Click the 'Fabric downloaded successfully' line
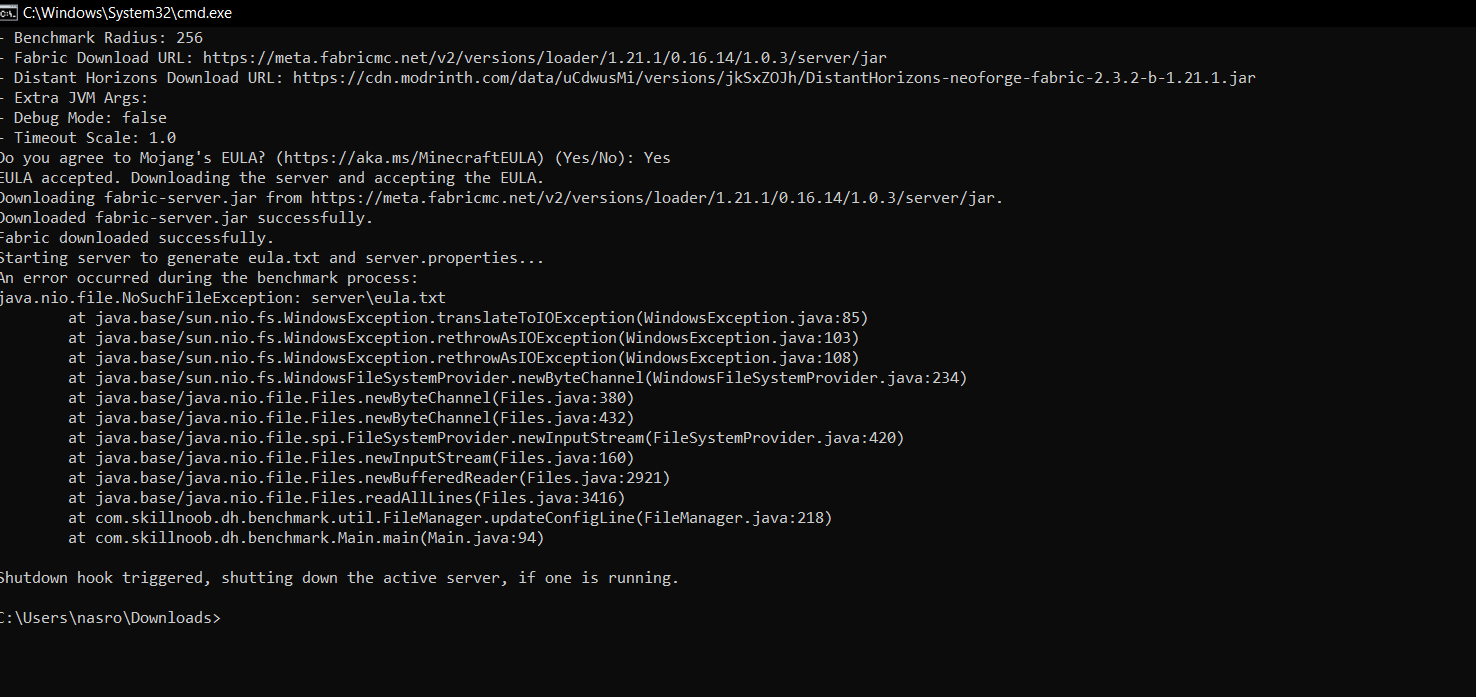 (x=135, y=238)
